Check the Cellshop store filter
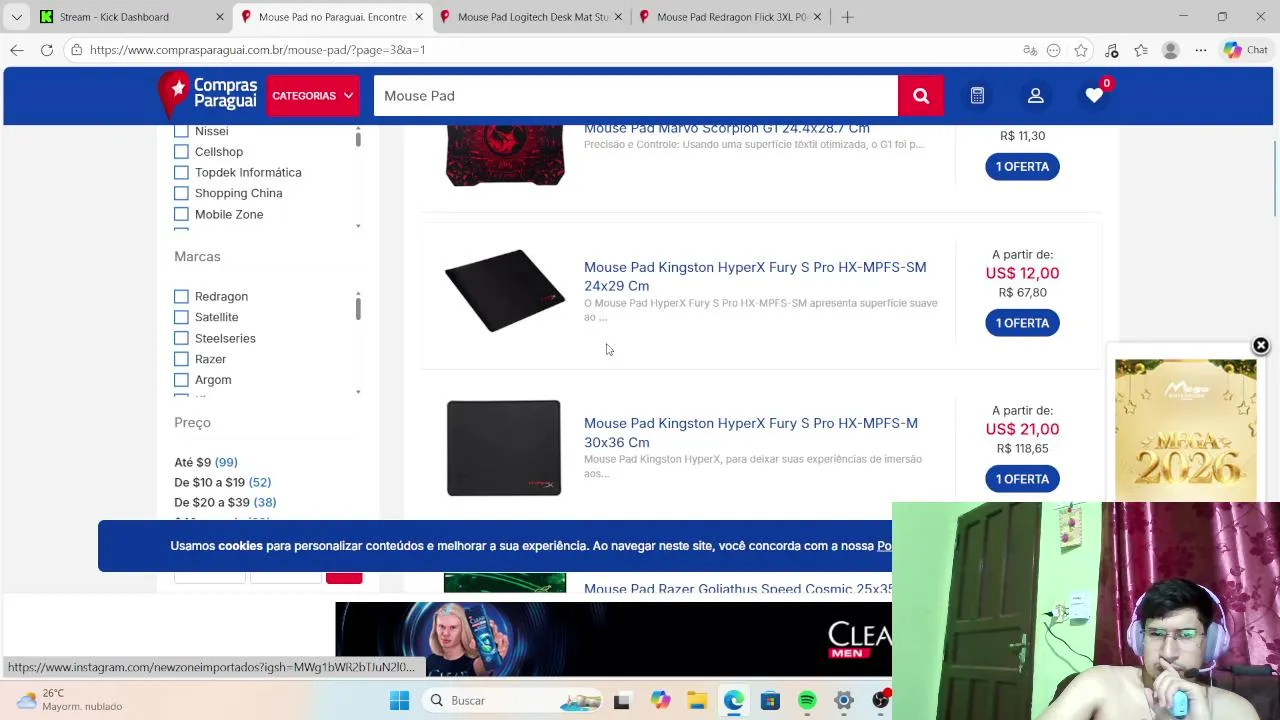 (181, 152)
